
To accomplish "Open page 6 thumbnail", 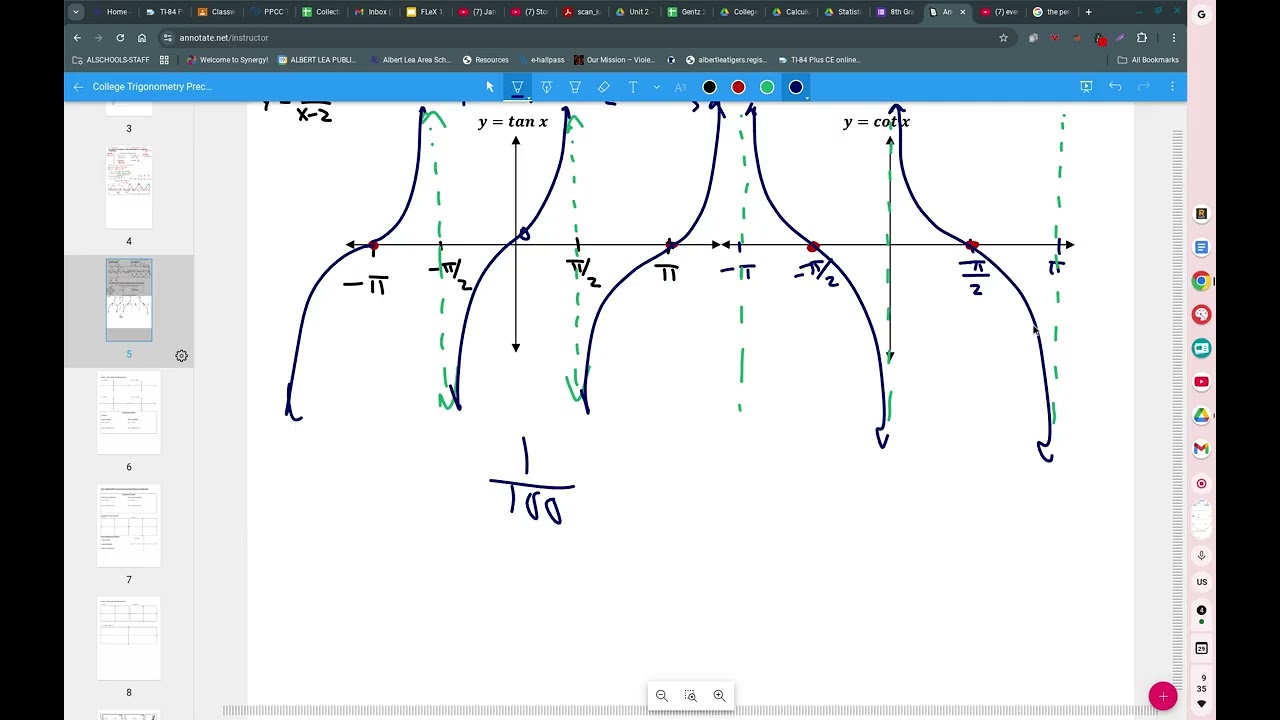I will tap(129, 413).
